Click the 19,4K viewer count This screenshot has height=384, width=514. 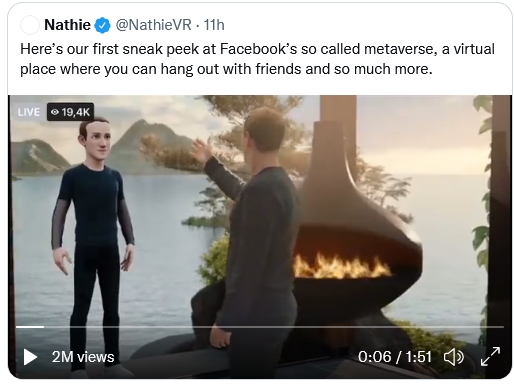(76, 112)
